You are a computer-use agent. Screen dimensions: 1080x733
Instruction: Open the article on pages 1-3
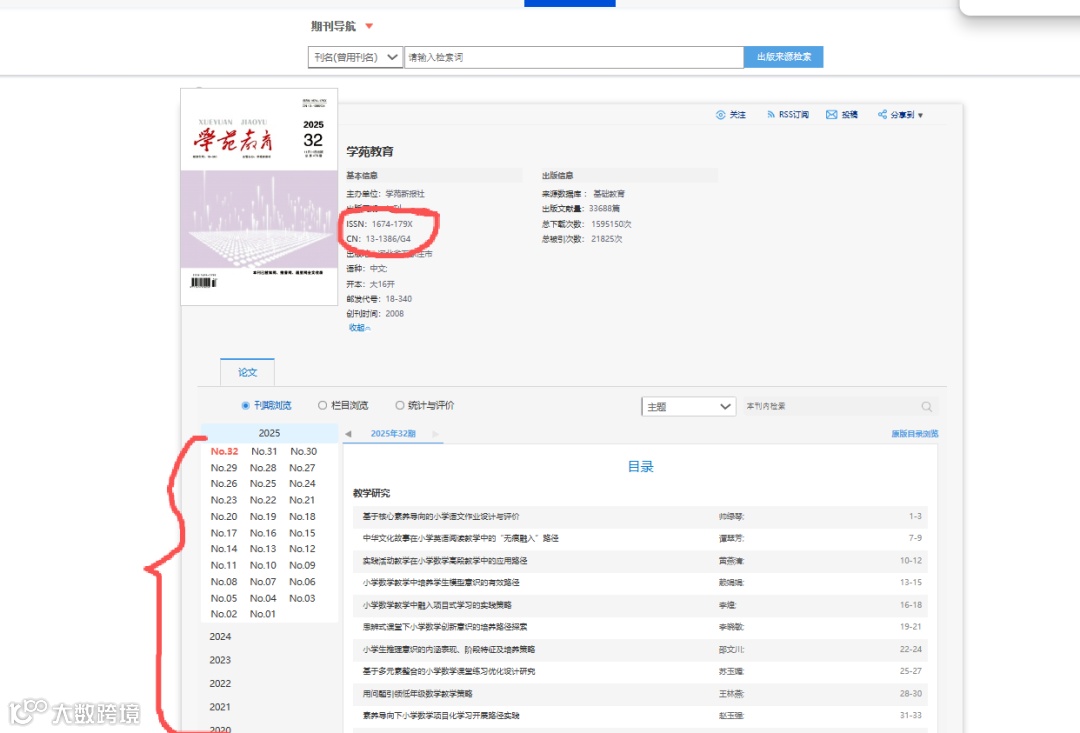point(441,517)
